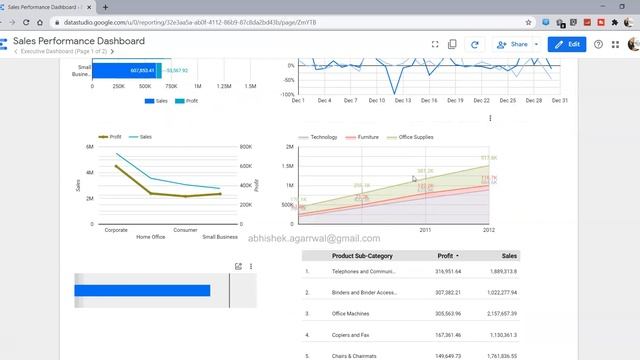This screenshot has height=360, width=640.
Task: Refresh the report data
Action: coord(475,44)
